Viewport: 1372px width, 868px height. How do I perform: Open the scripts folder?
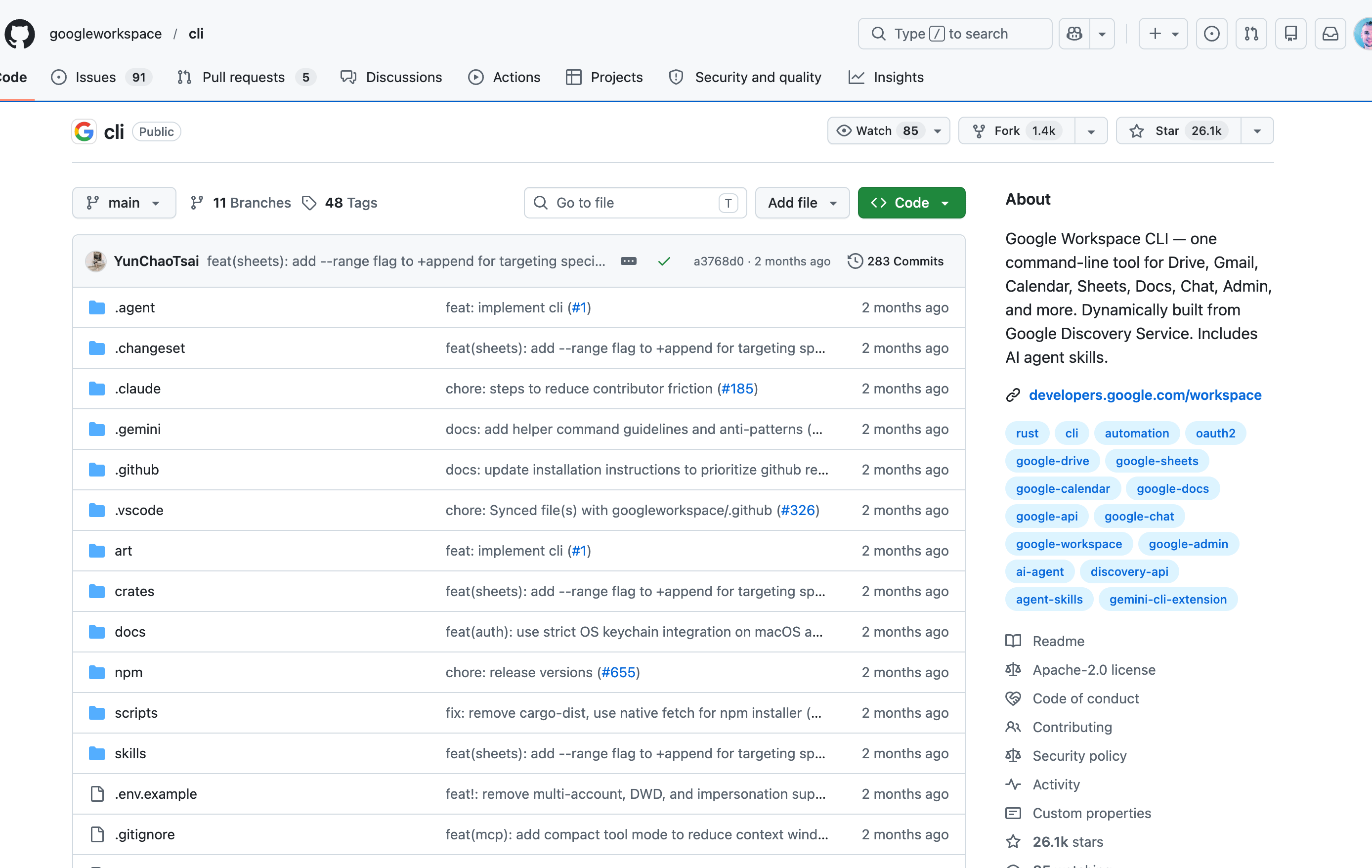pos(135,713)
